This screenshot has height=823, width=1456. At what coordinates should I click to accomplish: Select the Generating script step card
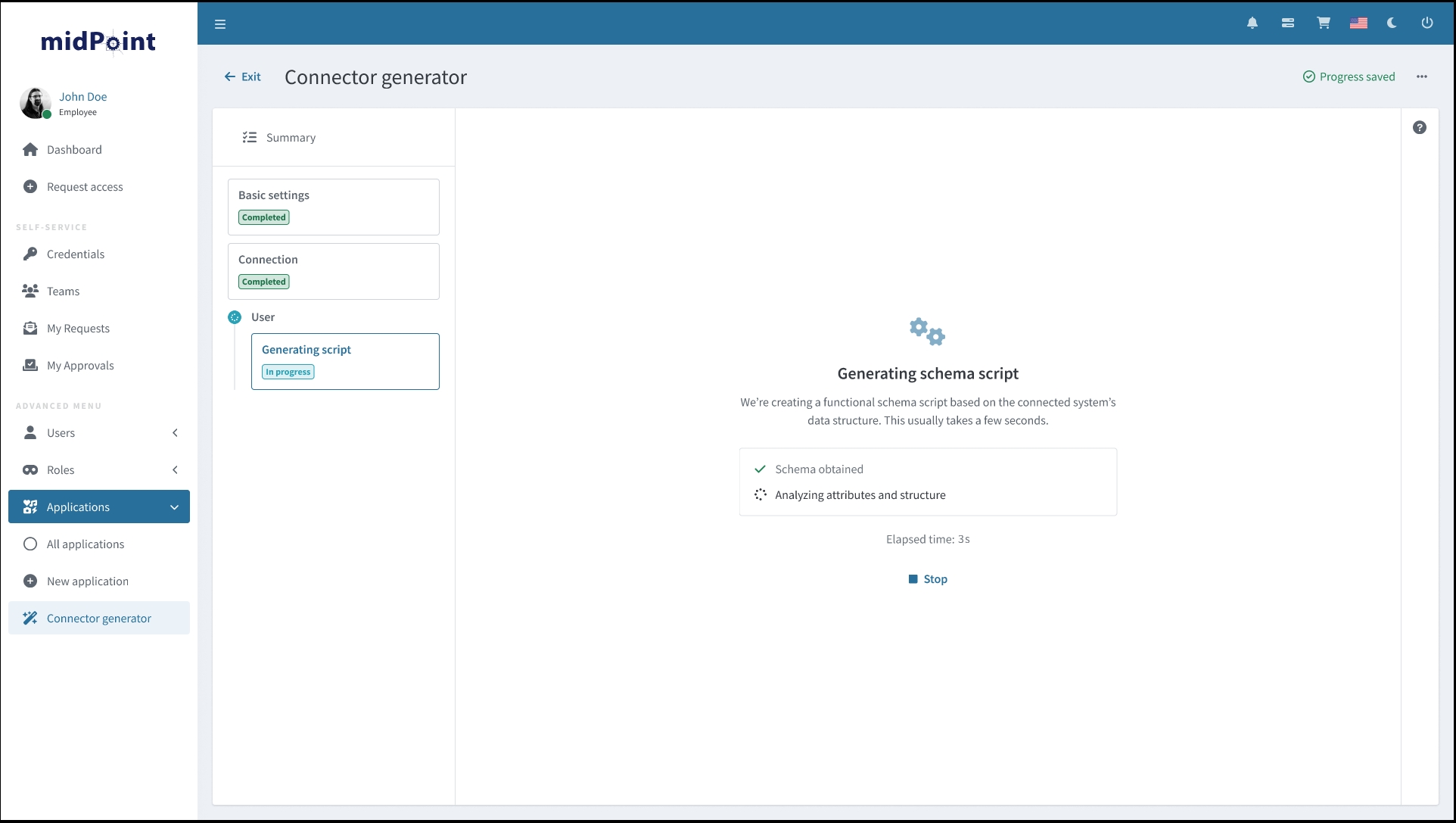(x=344, y=361)
